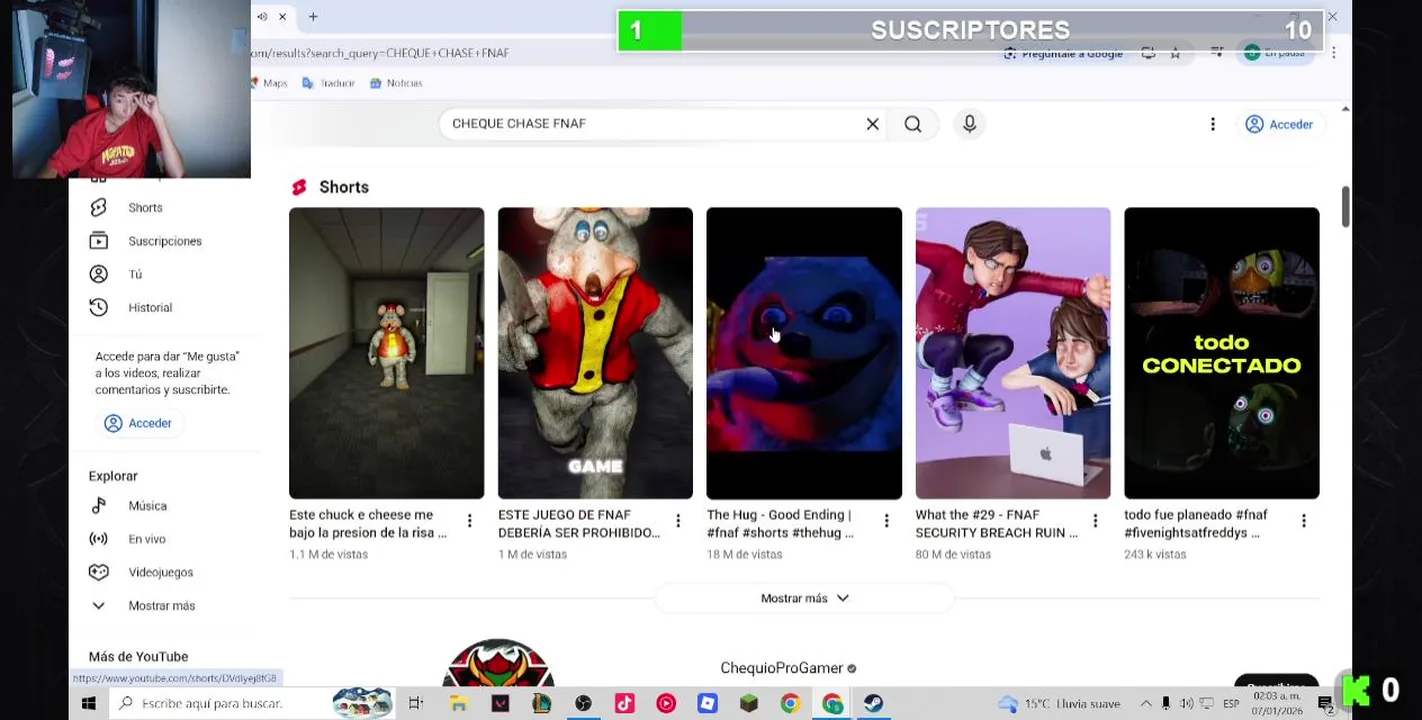Open the Traducir bookmark

329,83
